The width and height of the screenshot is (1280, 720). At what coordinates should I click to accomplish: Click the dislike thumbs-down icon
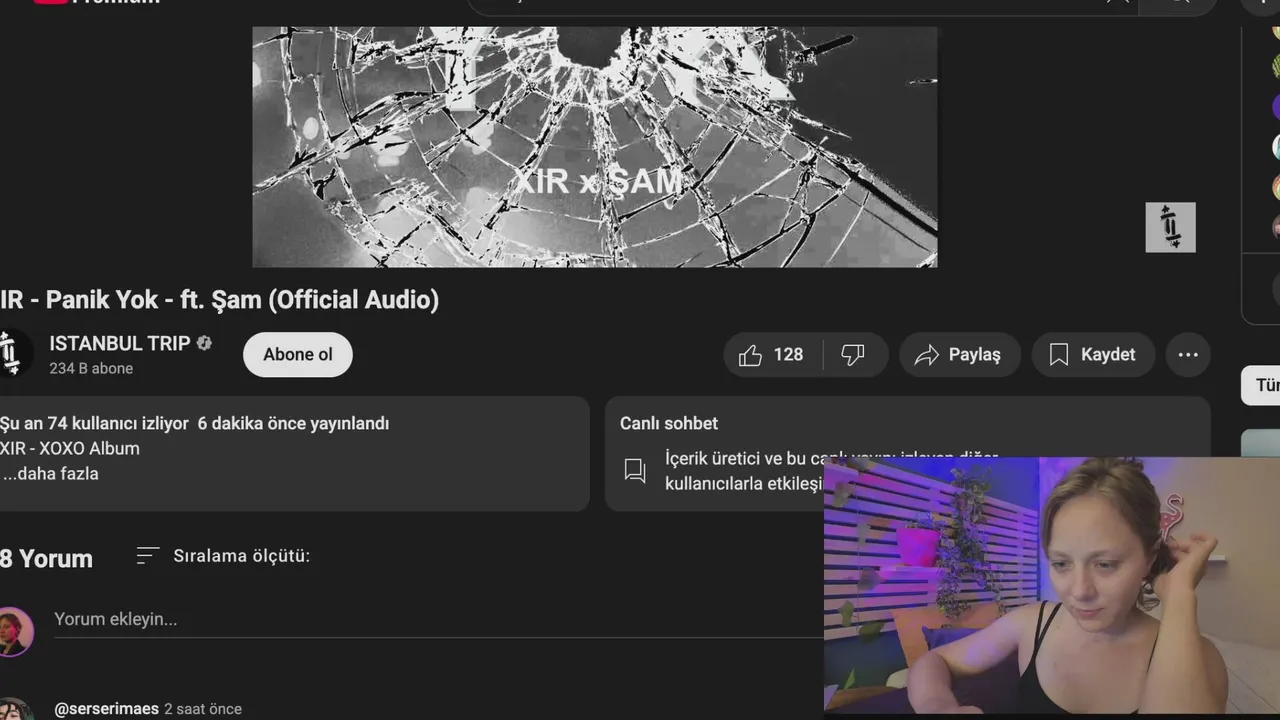(853, 355)
